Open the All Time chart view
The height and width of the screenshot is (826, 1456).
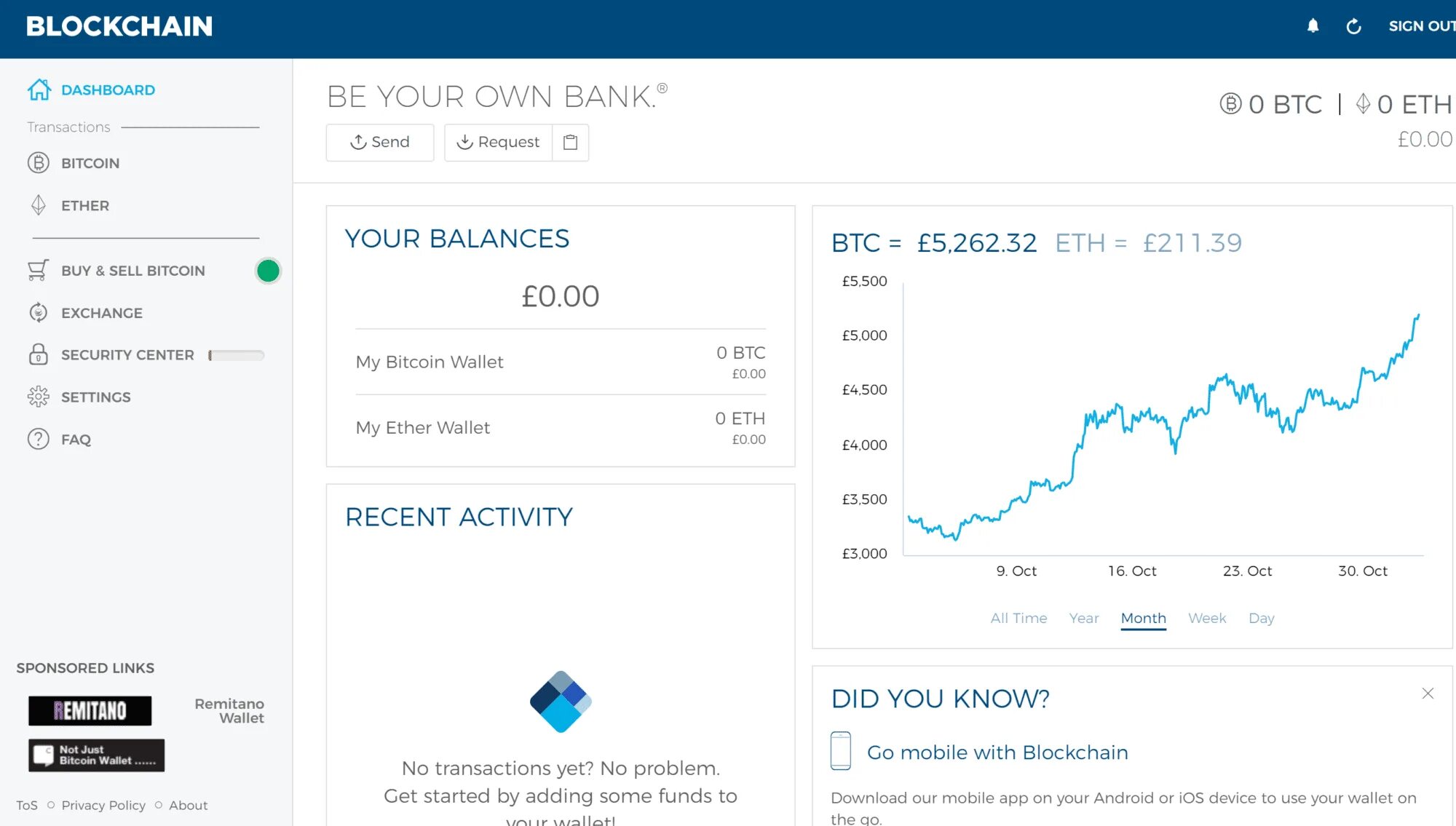(x=1018, y=618)
